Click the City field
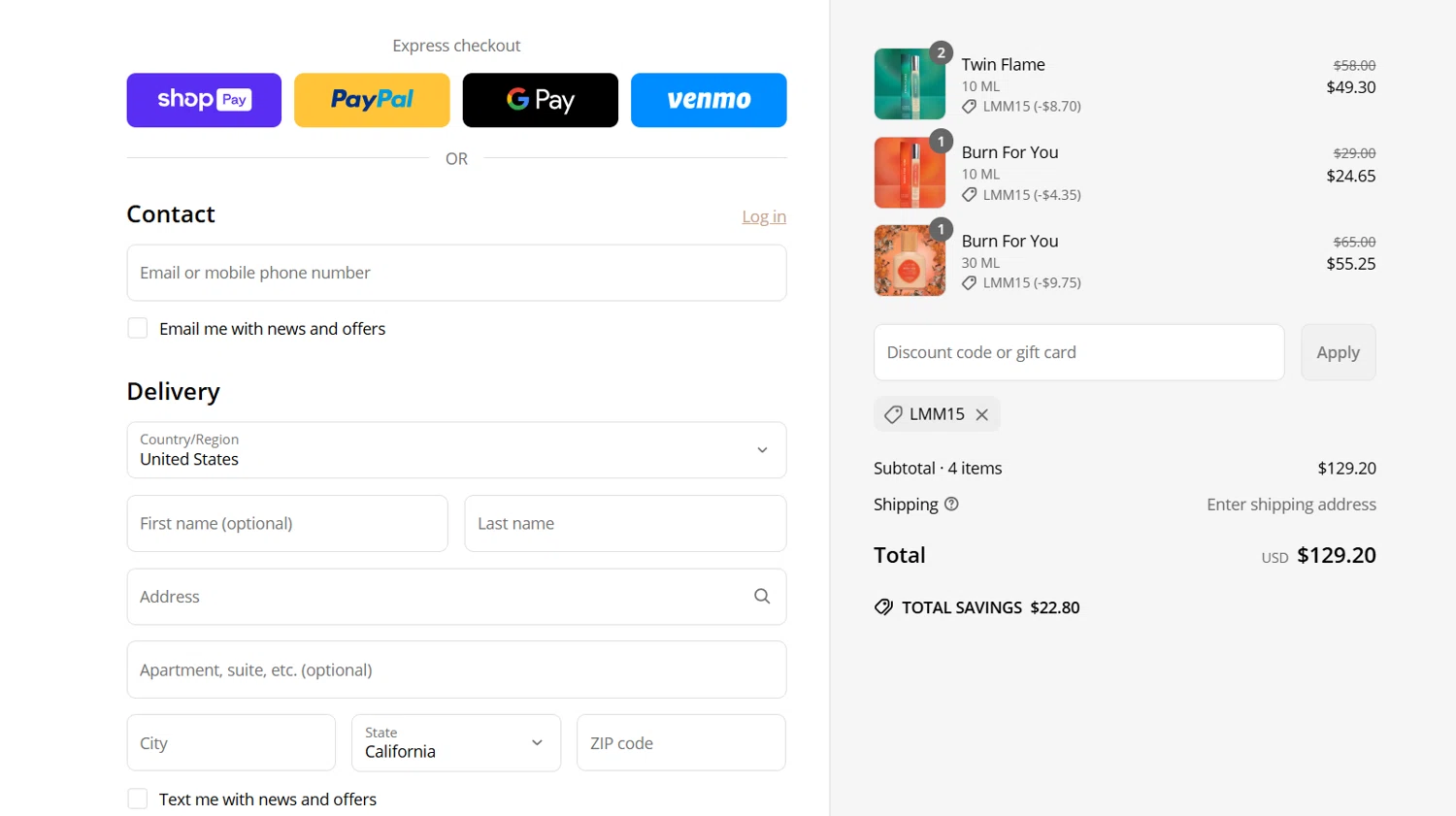Viewport: 1456px width, 816px height. (231, 743)
